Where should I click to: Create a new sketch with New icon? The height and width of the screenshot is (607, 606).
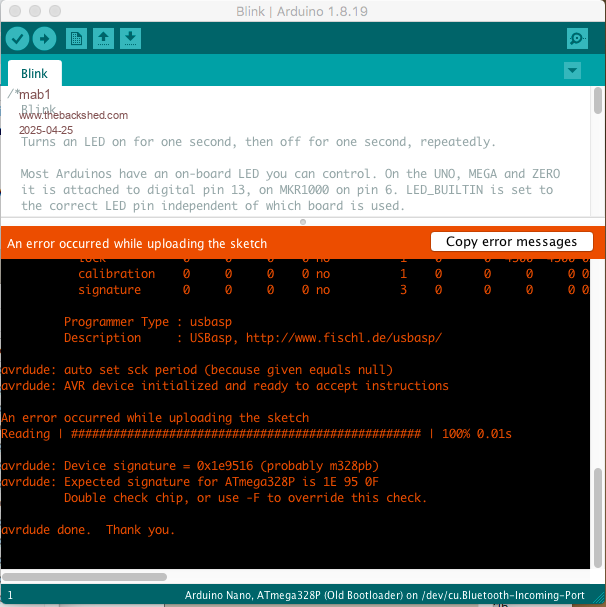[x=76, y=39]
